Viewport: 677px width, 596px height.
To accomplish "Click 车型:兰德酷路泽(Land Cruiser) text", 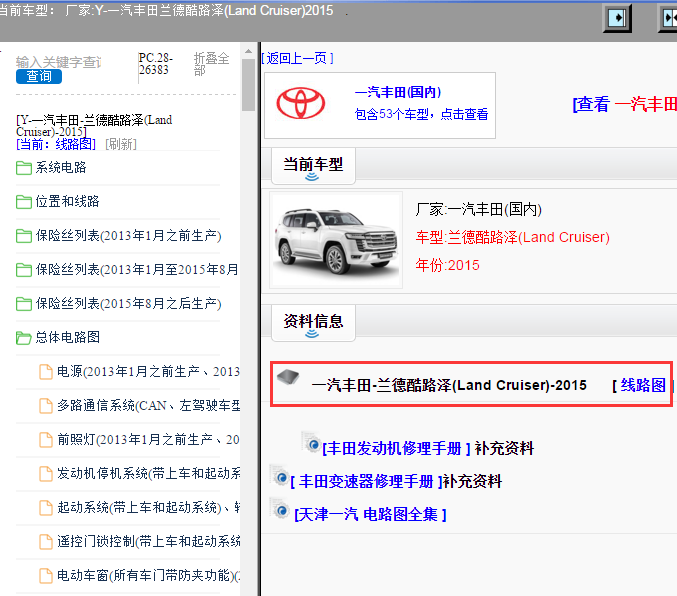I will 512,237.
